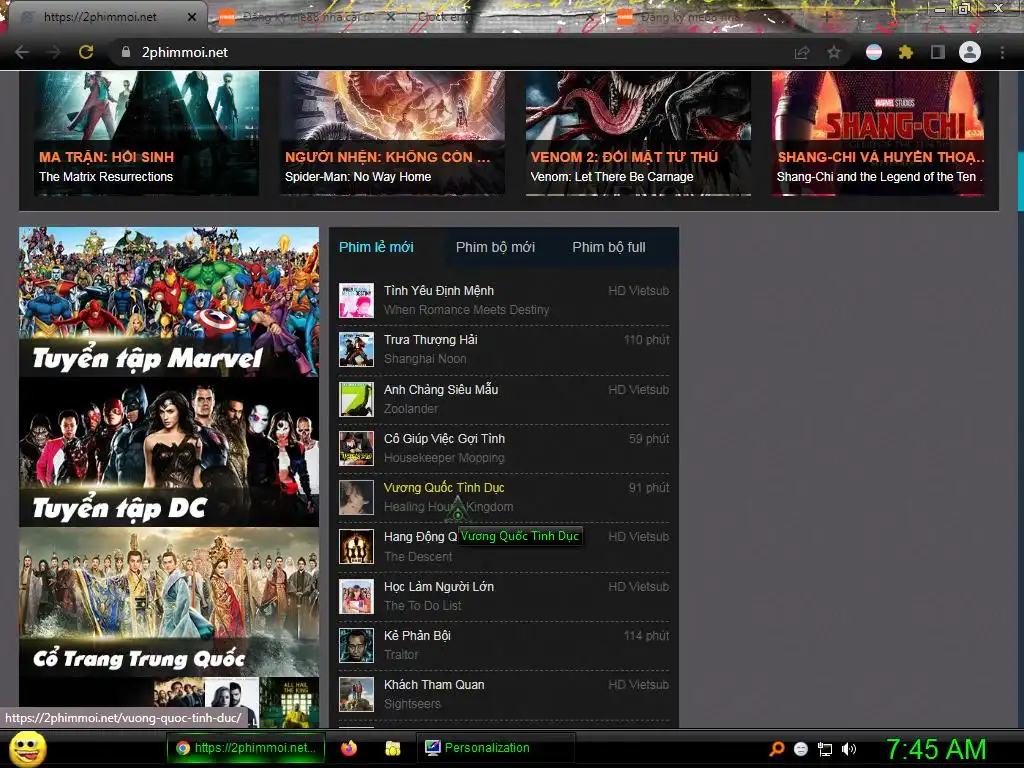Image resolution: width=1024 pixels, height=768 pixels.
Task: Click the Sightseers poster thumbnail
Action: pyautogui.click(x=356, y=694)
